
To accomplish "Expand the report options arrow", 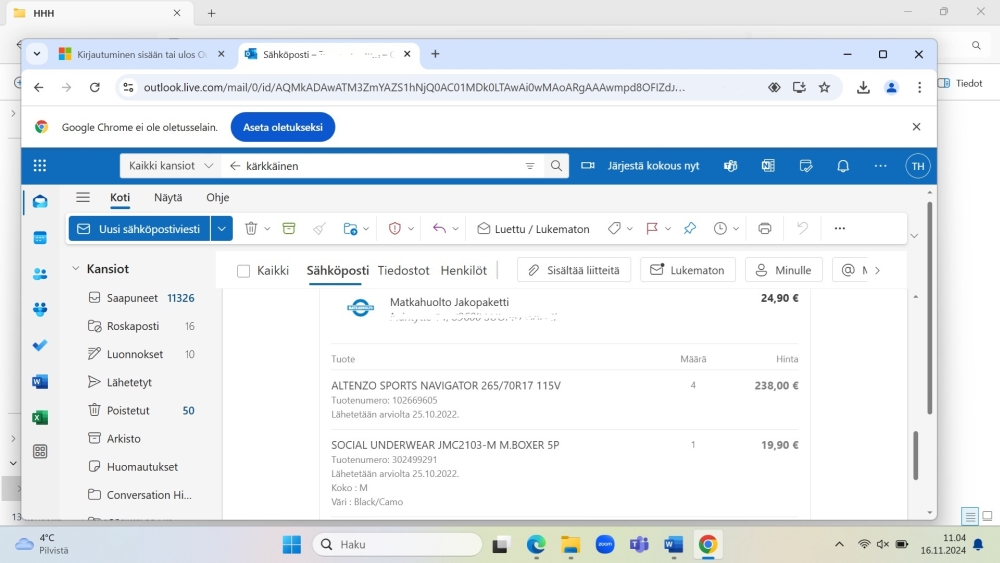I will click(x=411, y=229).
